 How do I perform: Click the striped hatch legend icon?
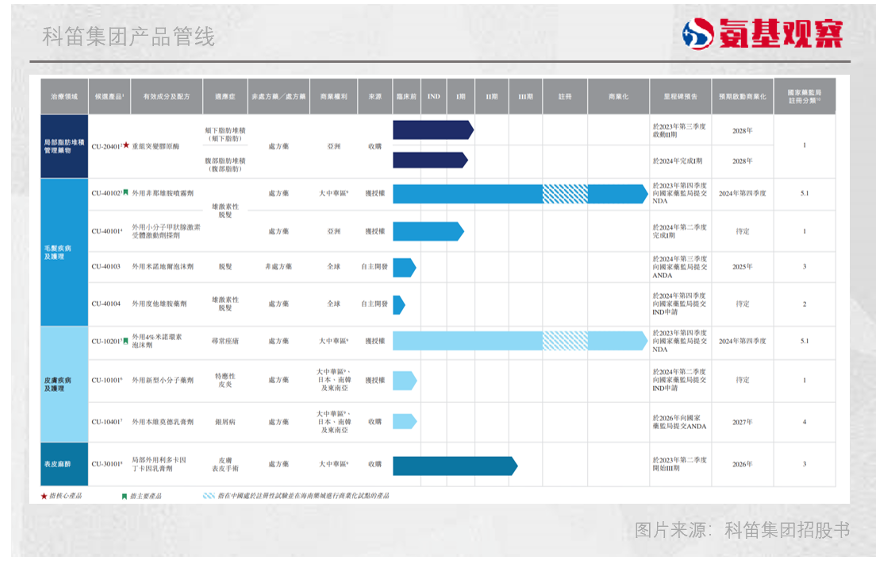click(x=208, y=496)
